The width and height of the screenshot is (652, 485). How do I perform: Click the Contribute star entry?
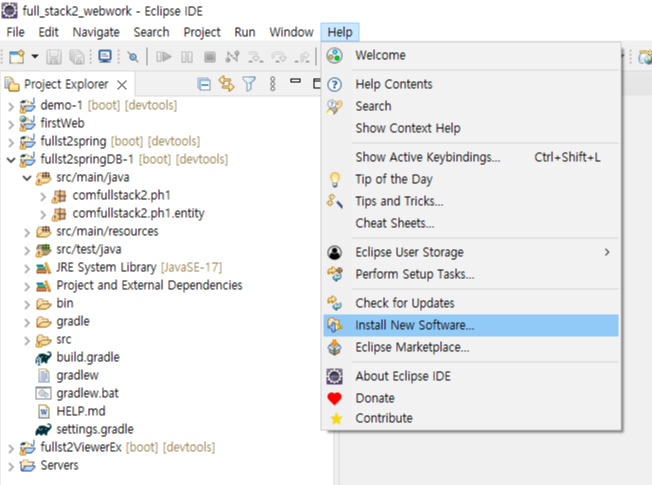[471, 418]
